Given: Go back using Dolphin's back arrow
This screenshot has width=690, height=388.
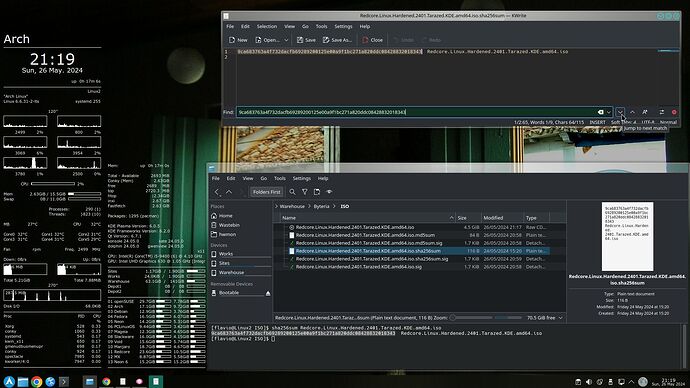Looking at the screenshot, I should coord(217,192).
